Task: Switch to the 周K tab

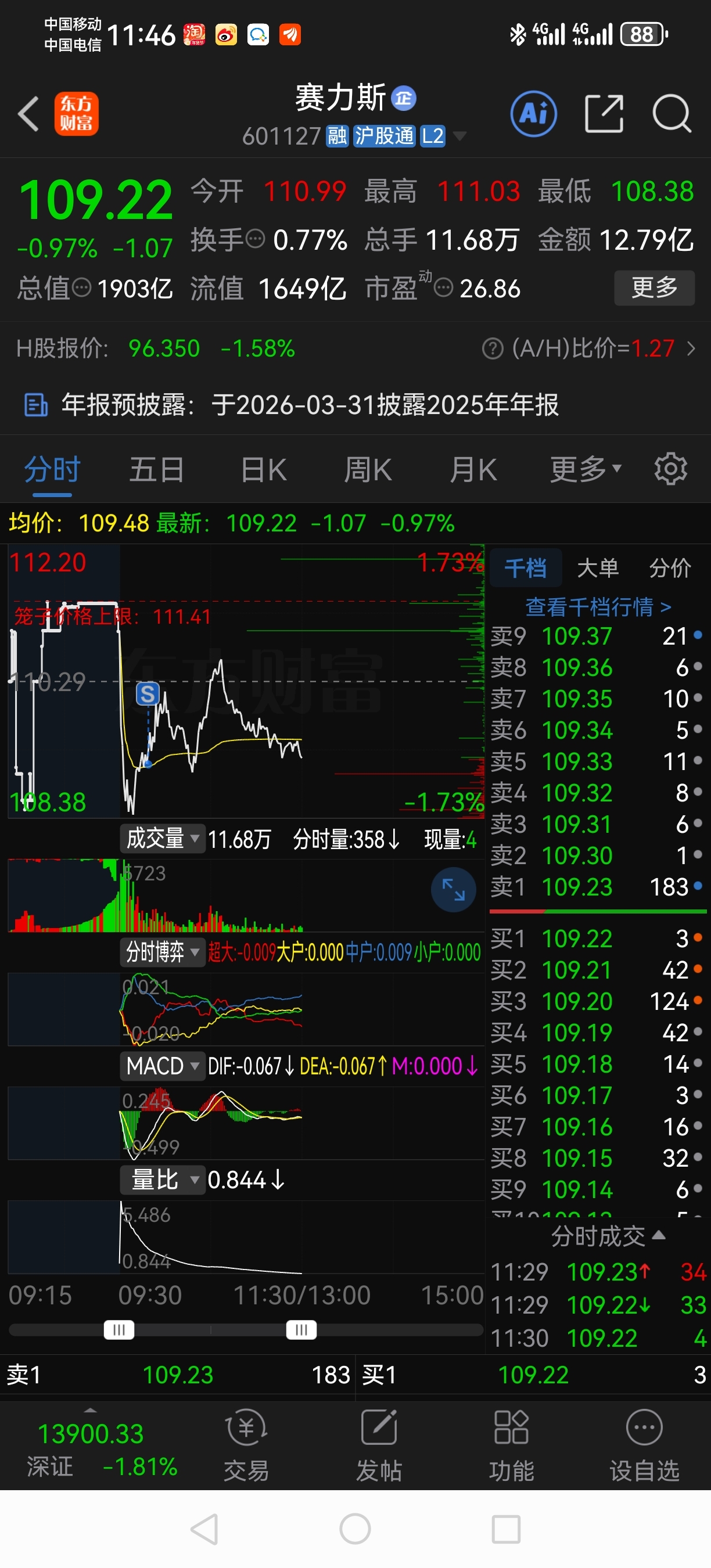Action: (368, 470)
